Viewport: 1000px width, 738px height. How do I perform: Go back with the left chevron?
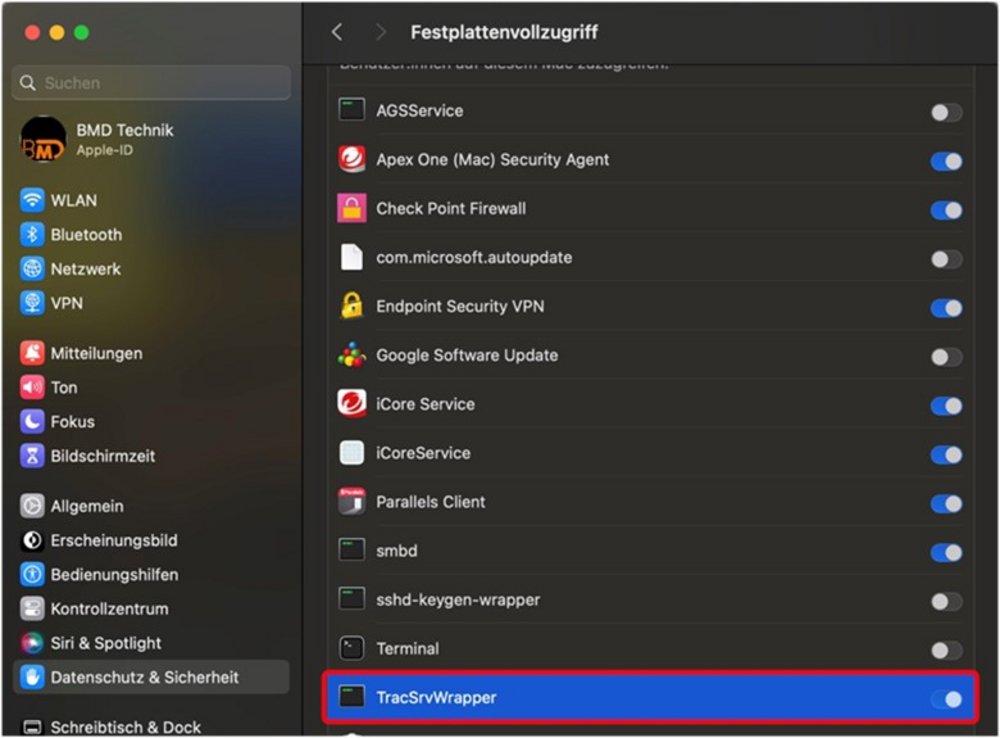tap(337, 32)
